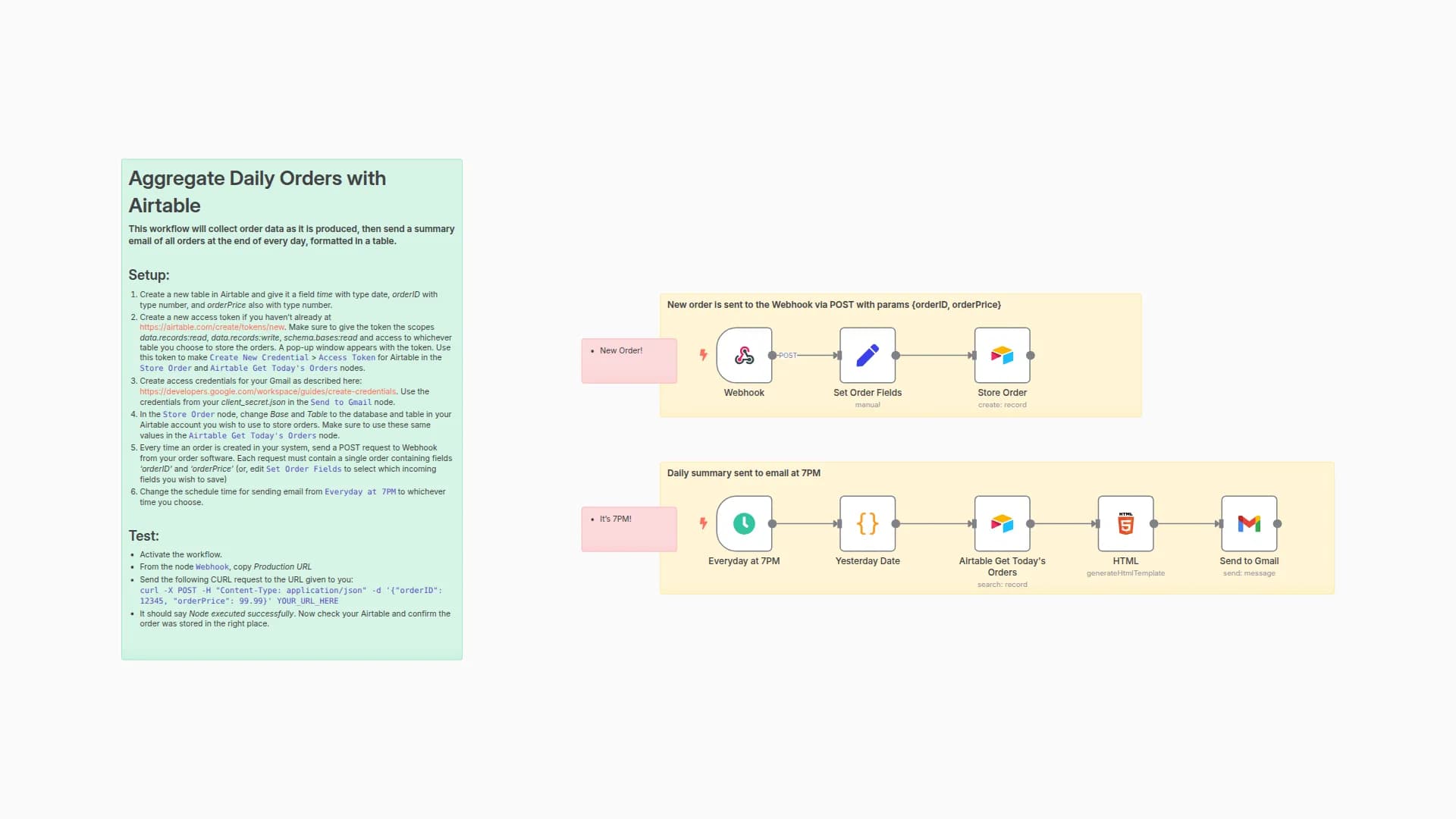Open the Everyday at 7PM schedule node
Viewport: 1456px width, 819px height.
click(x=744, y=523)
